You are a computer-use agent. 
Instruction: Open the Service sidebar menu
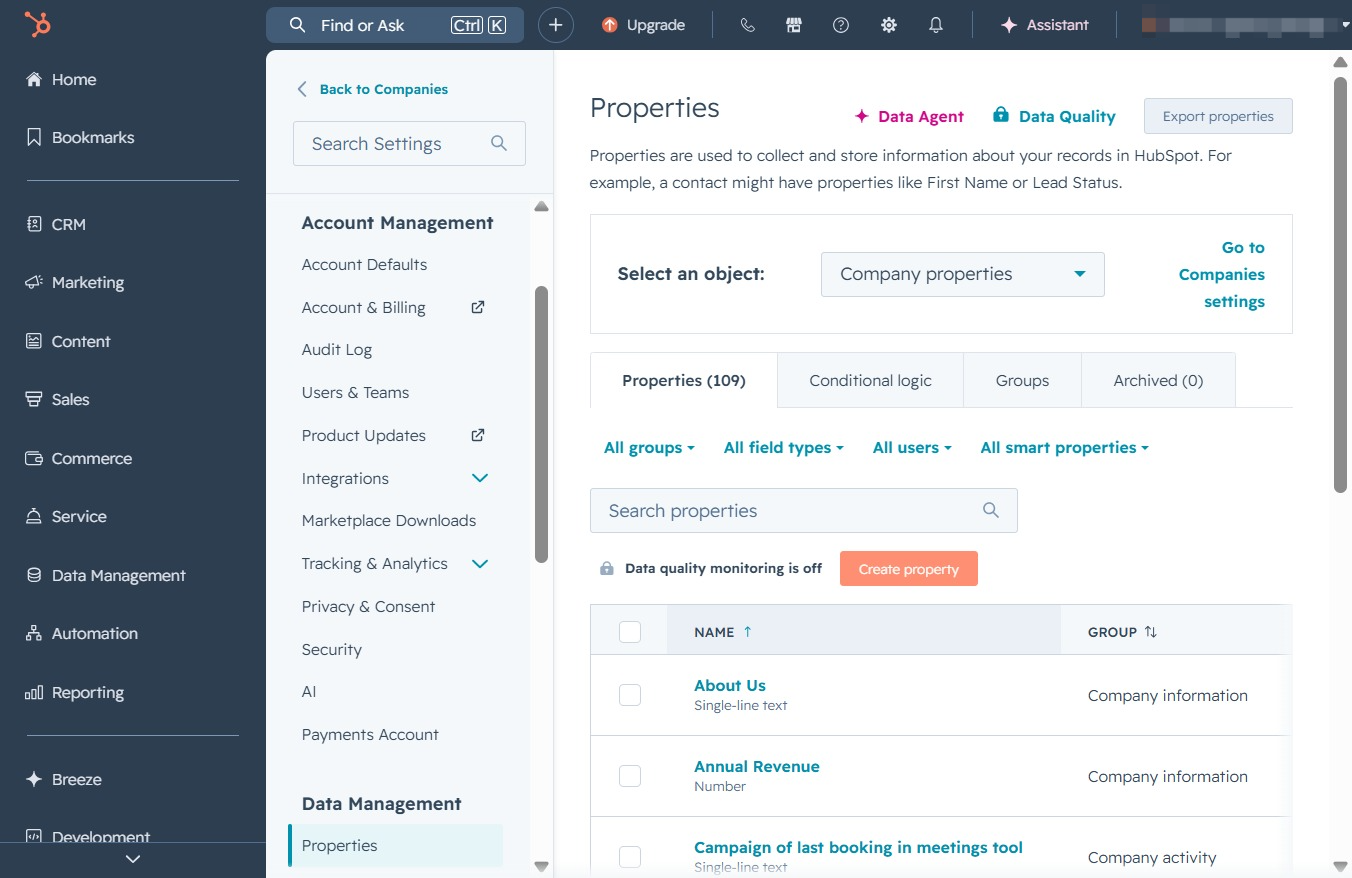[x=66, y=516]
